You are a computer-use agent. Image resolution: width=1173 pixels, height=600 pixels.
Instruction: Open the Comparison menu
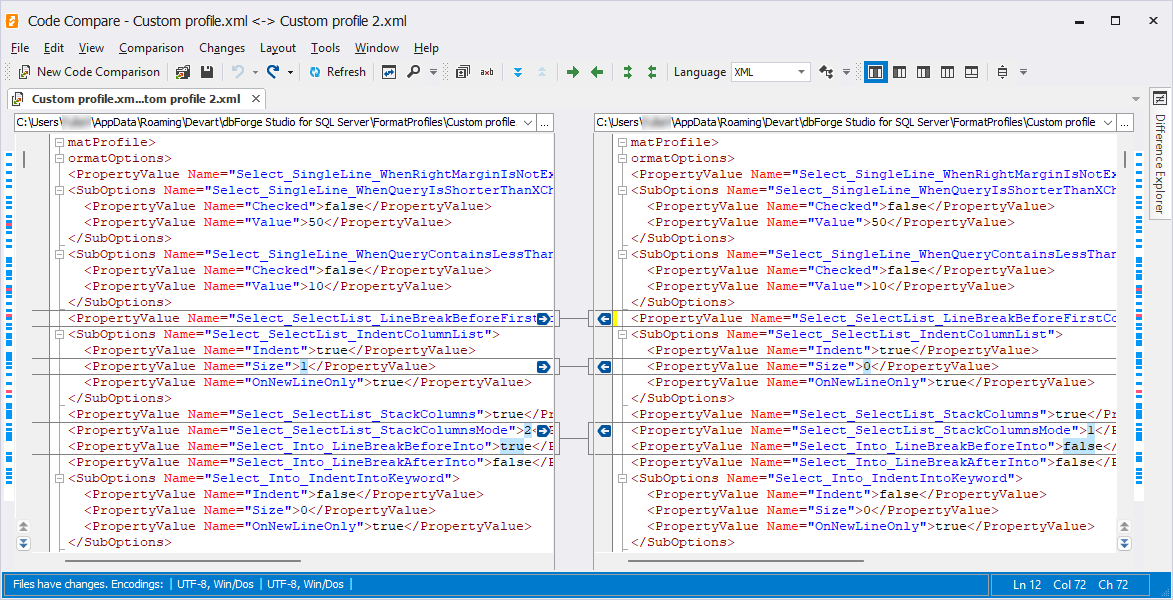(151, 48)
